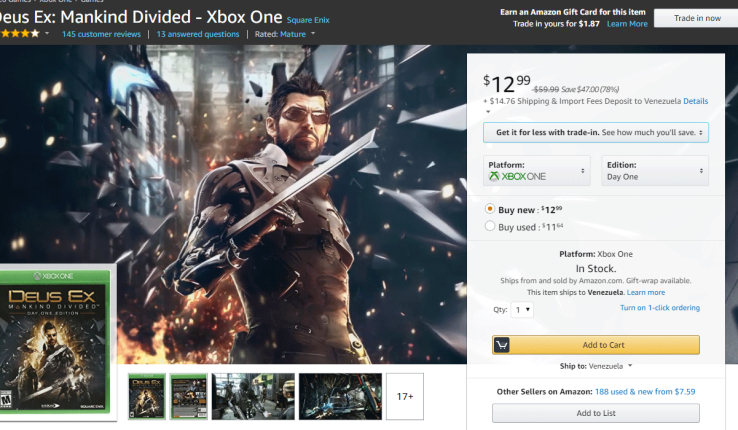738x430 pixels.
Task: Click the cart icon on Add to Cart
Action: coord(503,345)
